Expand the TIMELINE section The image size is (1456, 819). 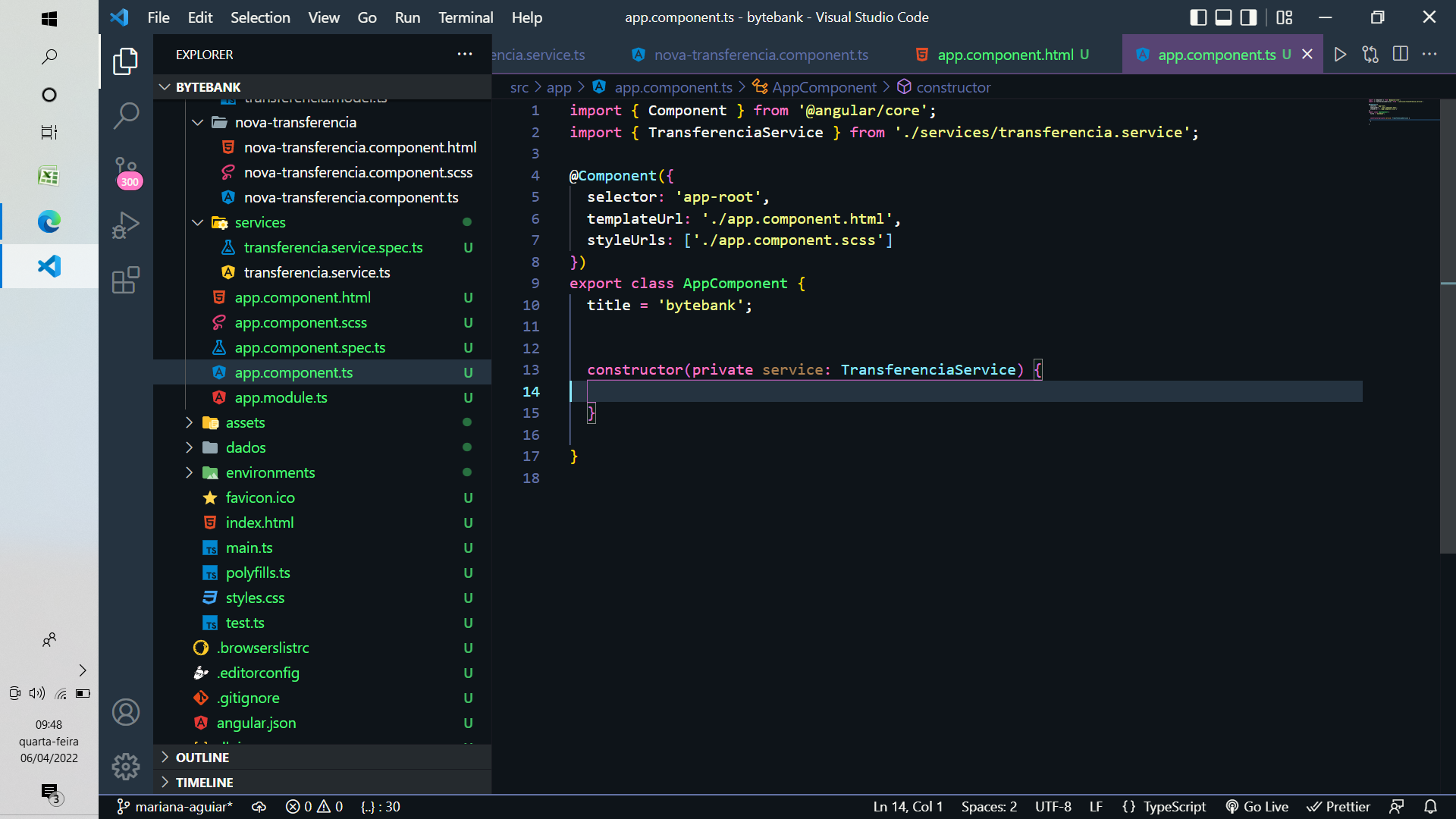(322, 783)
